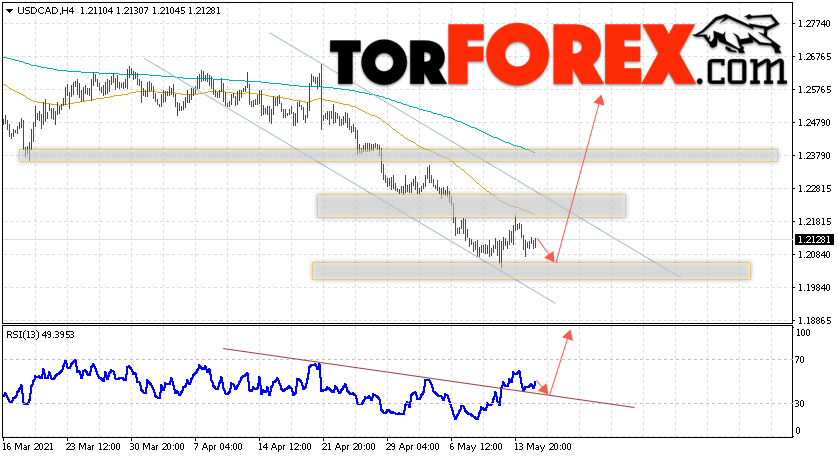Click price level 1.24790 on the axis

pos(814,123)
